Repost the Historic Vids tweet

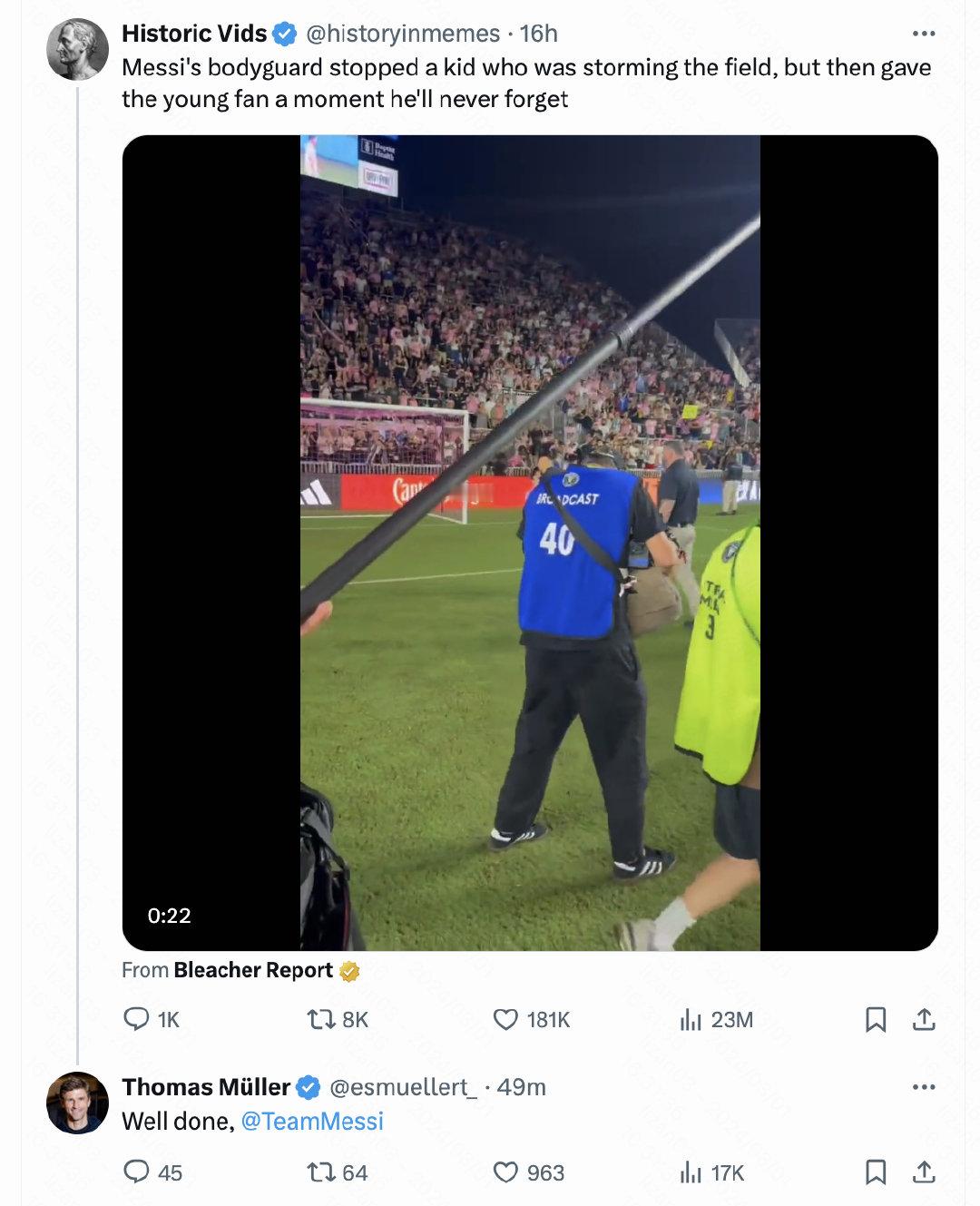click(322, 1019)
